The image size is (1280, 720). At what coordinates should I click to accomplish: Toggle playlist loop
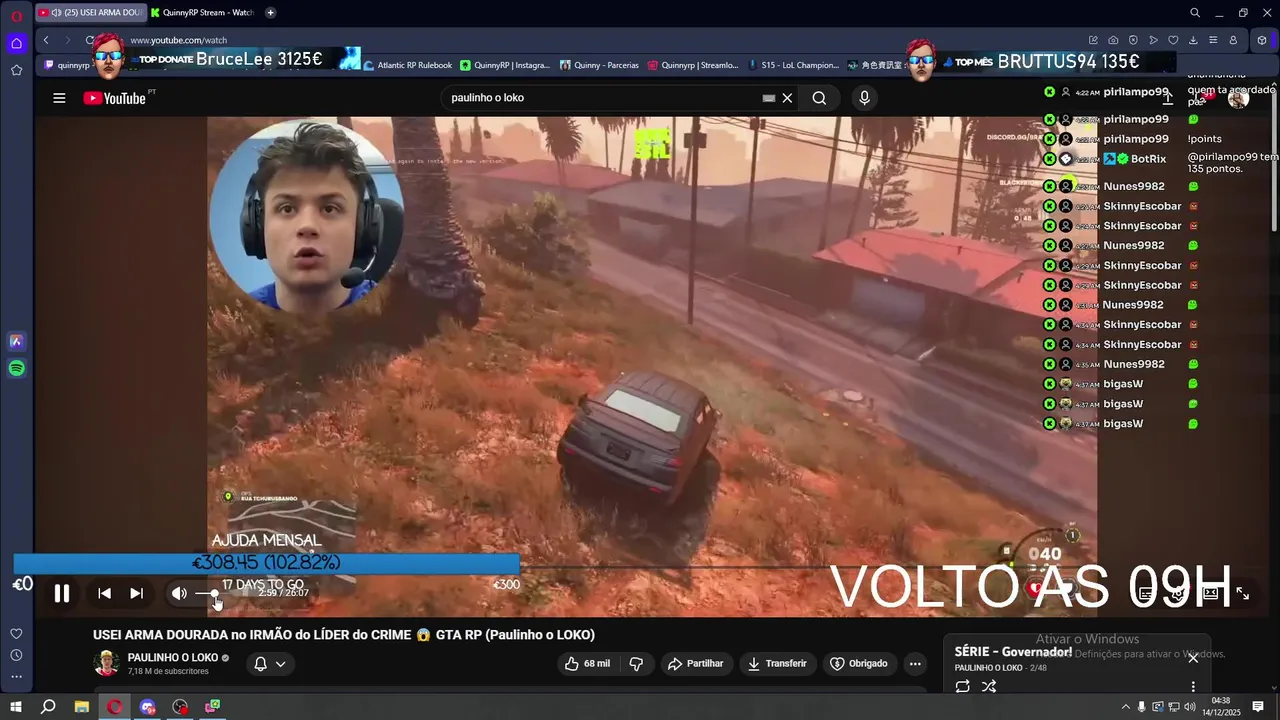coord(962,686)
